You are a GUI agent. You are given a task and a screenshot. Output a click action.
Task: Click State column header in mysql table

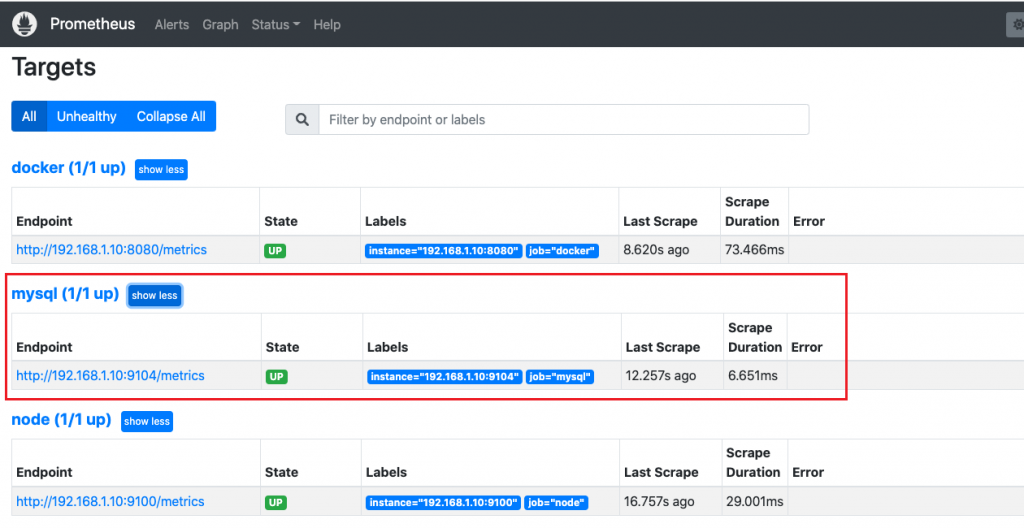coord(282,348)
